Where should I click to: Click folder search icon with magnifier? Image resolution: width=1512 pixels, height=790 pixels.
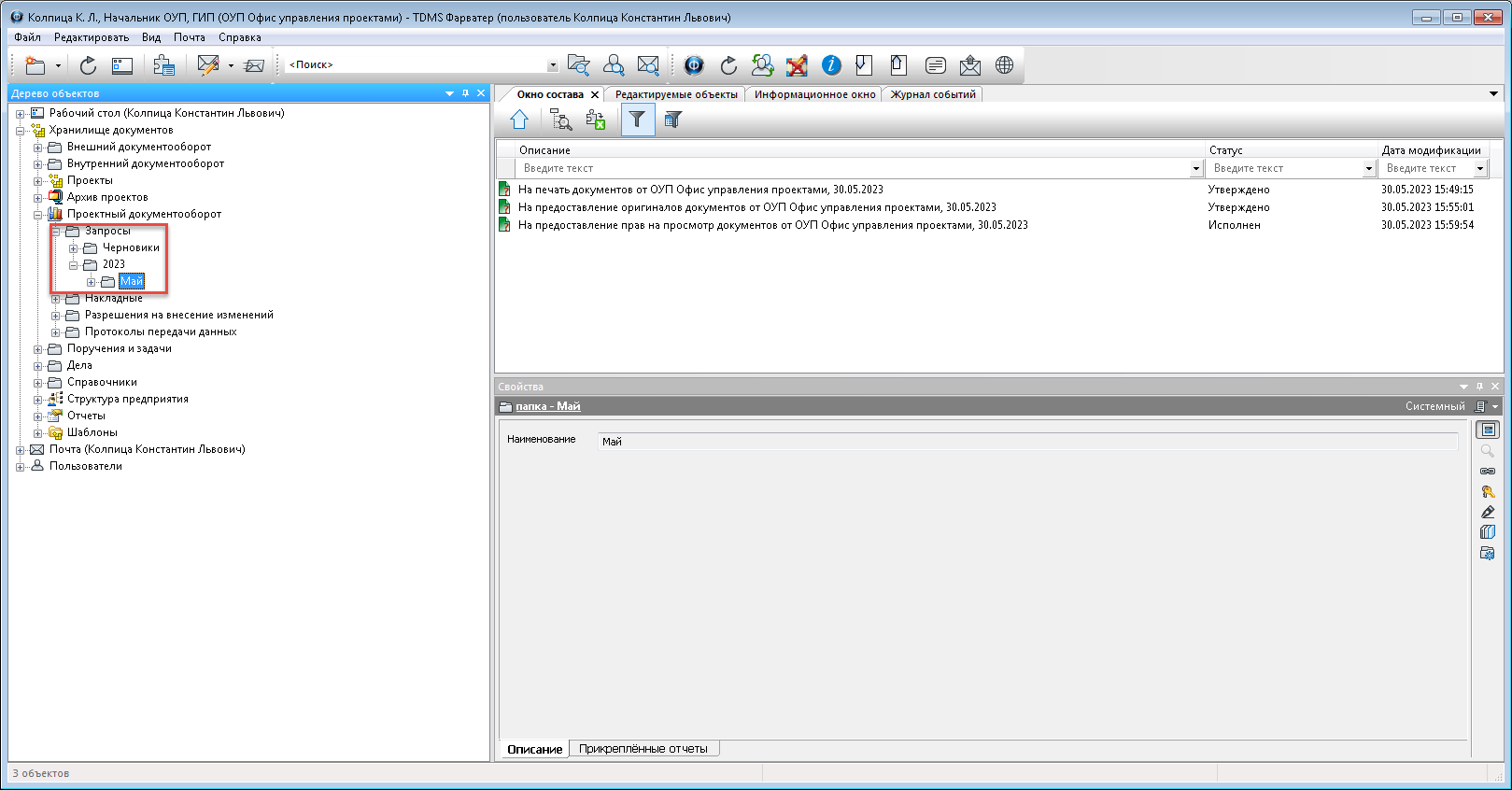click(x=579, y=65)
